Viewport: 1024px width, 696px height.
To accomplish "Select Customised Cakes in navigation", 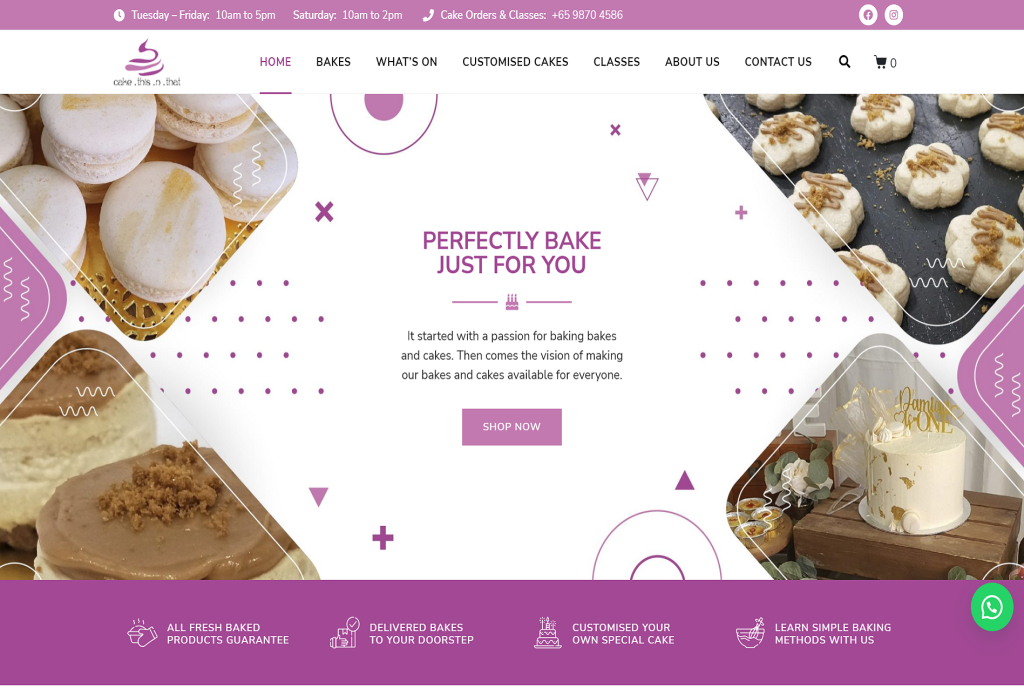I will pyautogui.click(x=515, y=62).
